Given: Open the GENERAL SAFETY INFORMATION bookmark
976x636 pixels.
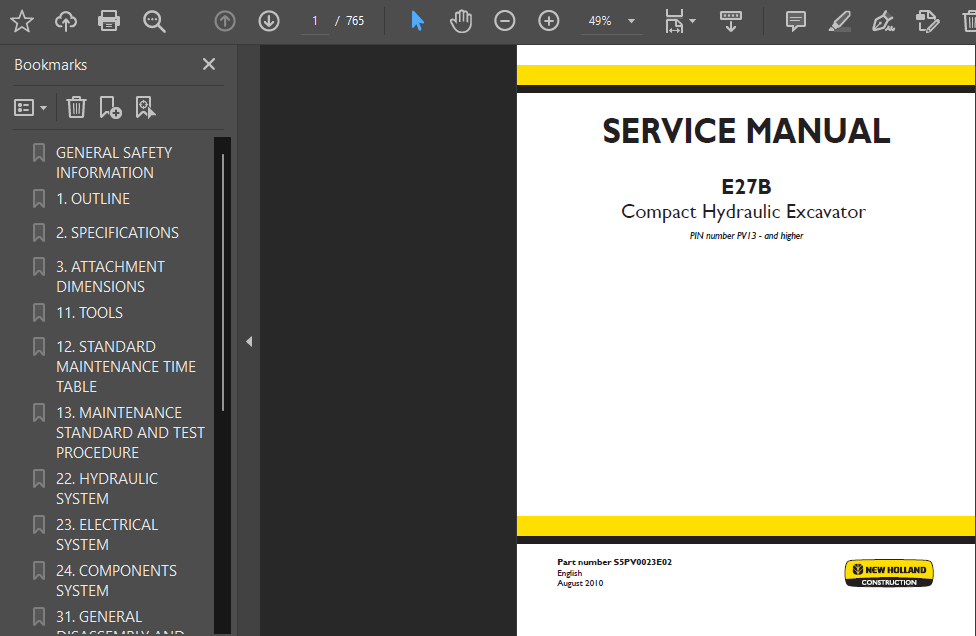Looking at the screenshot, I should coord(114,162).
